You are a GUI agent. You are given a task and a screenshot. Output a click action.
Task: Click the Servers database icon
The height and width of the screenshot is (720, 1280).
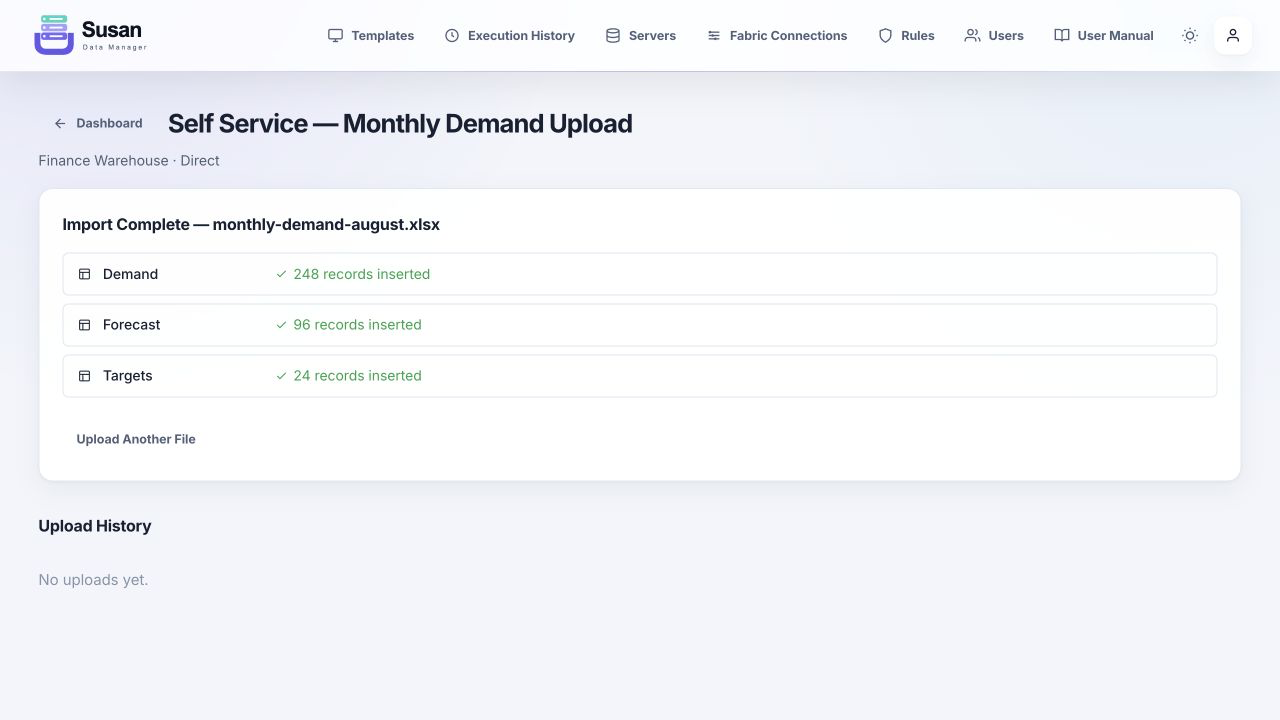613,35
